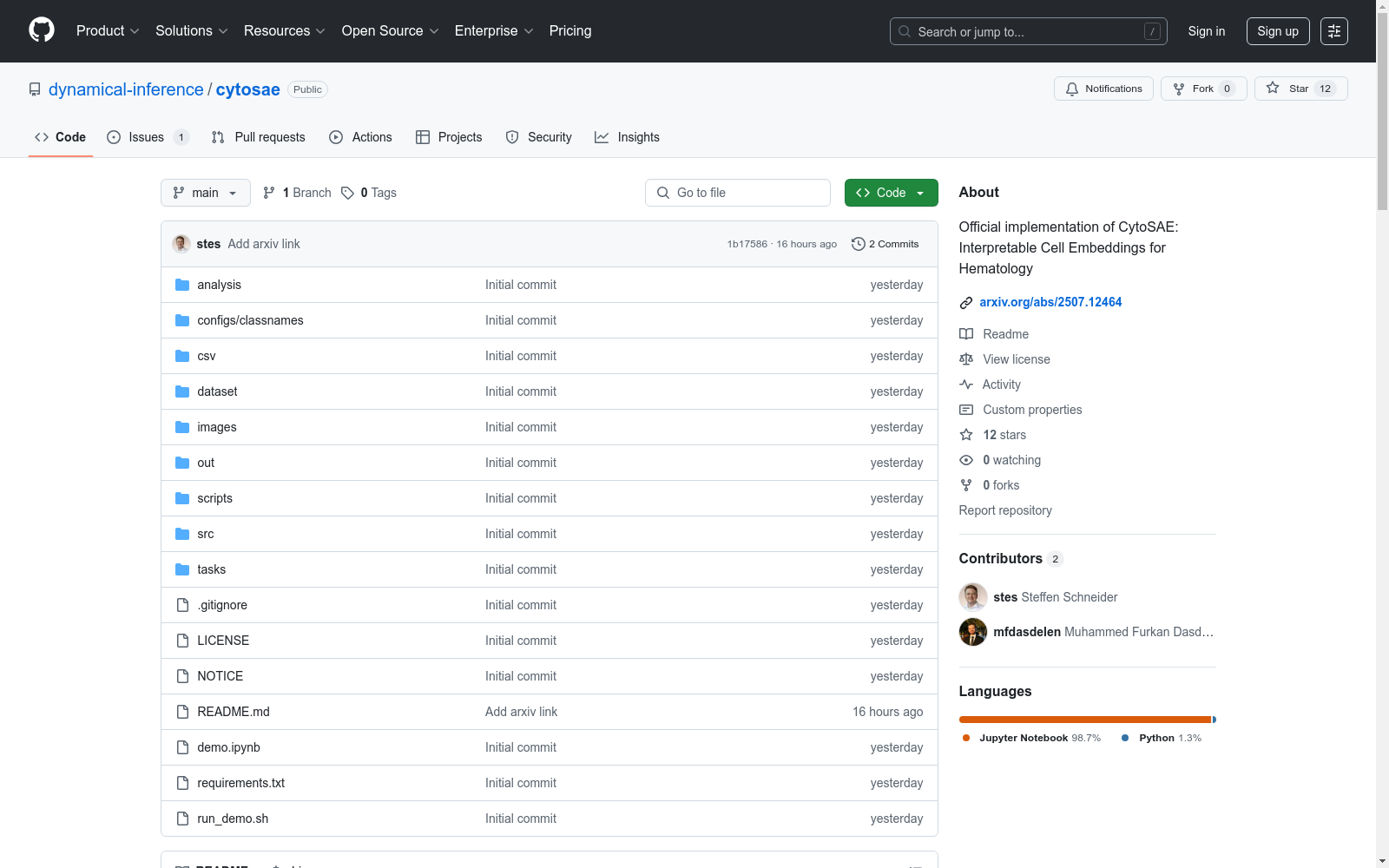Click the file icon beside demo.ipynb

pyautogui.click(x=182, y=747)
